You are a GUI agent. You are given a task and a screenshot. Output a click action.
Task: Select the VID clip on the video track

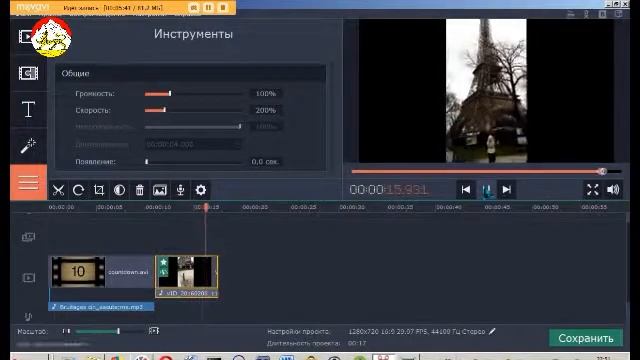pyautogui.click(x=187, y=276)
